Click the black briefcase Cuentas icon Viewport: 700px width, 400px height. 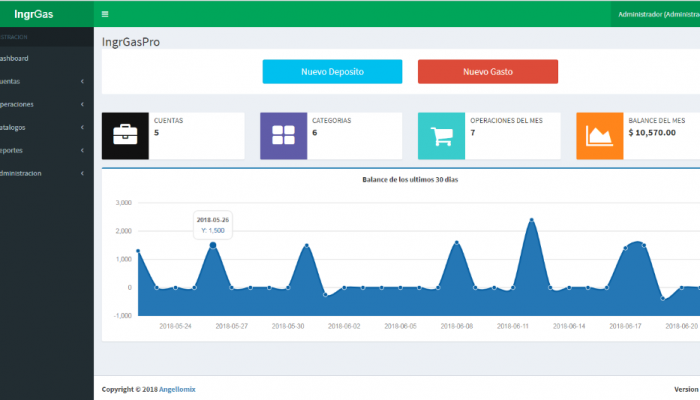[125, 136]
